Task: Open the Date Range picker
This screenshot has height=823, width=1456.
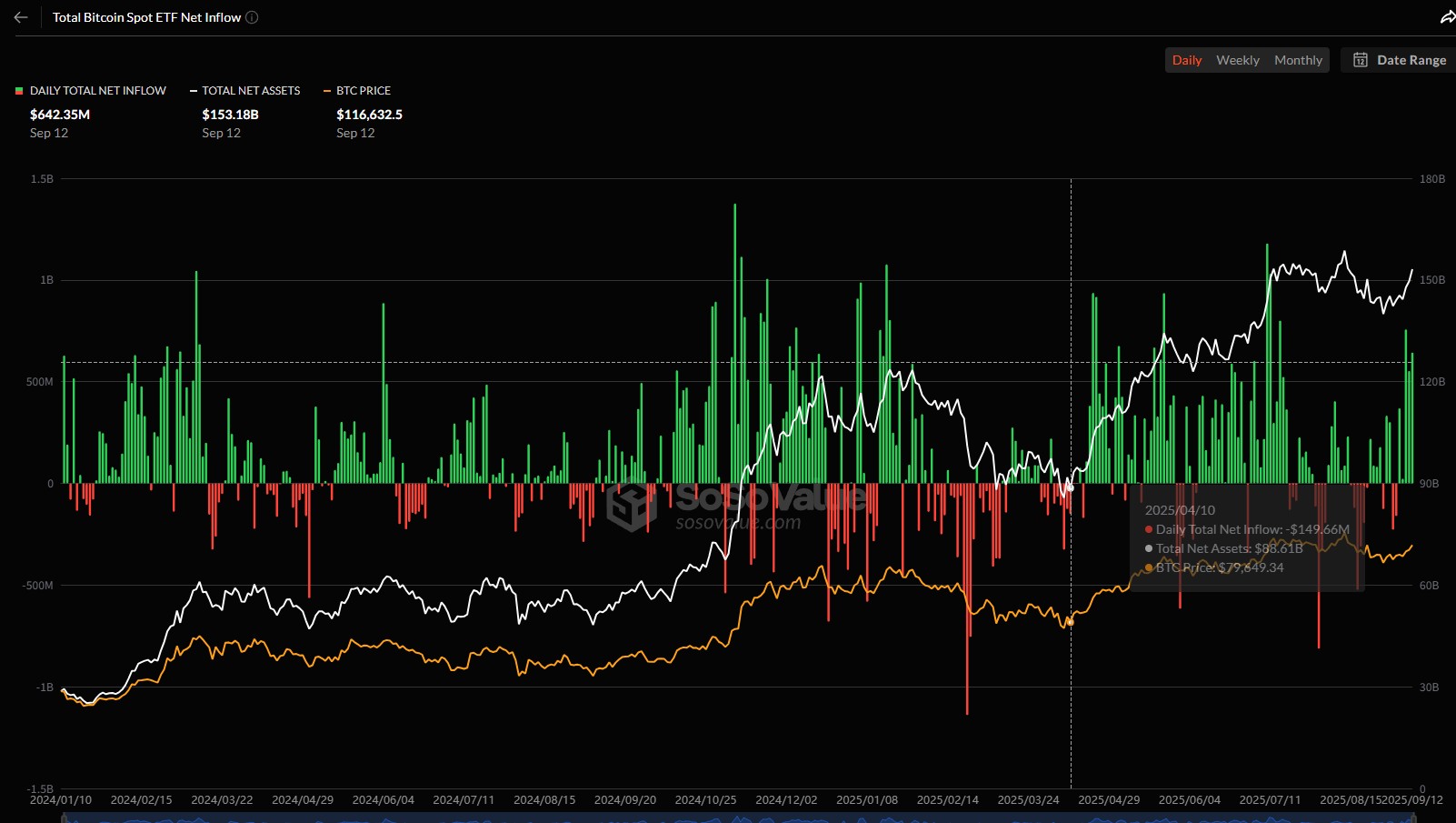Action: click(1400, 60)
